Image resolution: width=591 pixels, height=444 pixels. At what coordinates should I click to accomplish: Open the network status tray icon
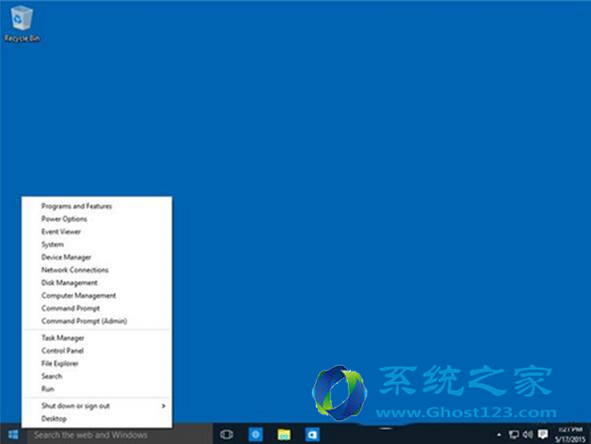pos(513,435)
